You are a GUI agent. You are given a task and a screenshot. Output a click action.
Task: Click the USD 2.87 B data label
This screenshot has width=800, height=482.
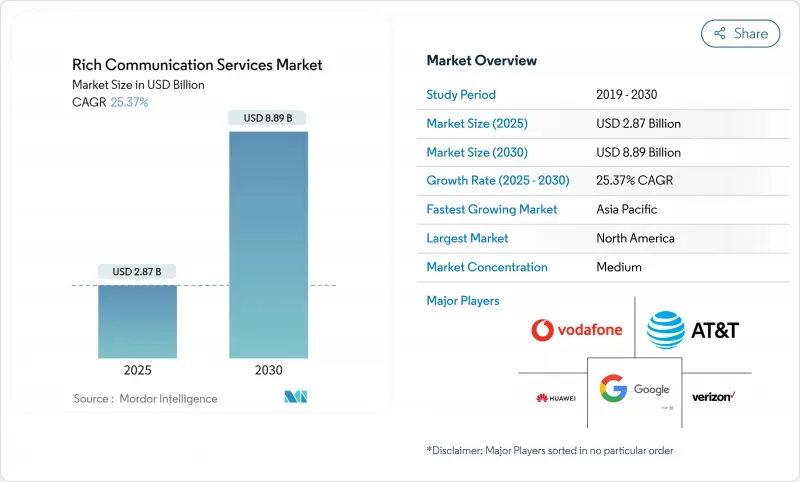[138, 271]
